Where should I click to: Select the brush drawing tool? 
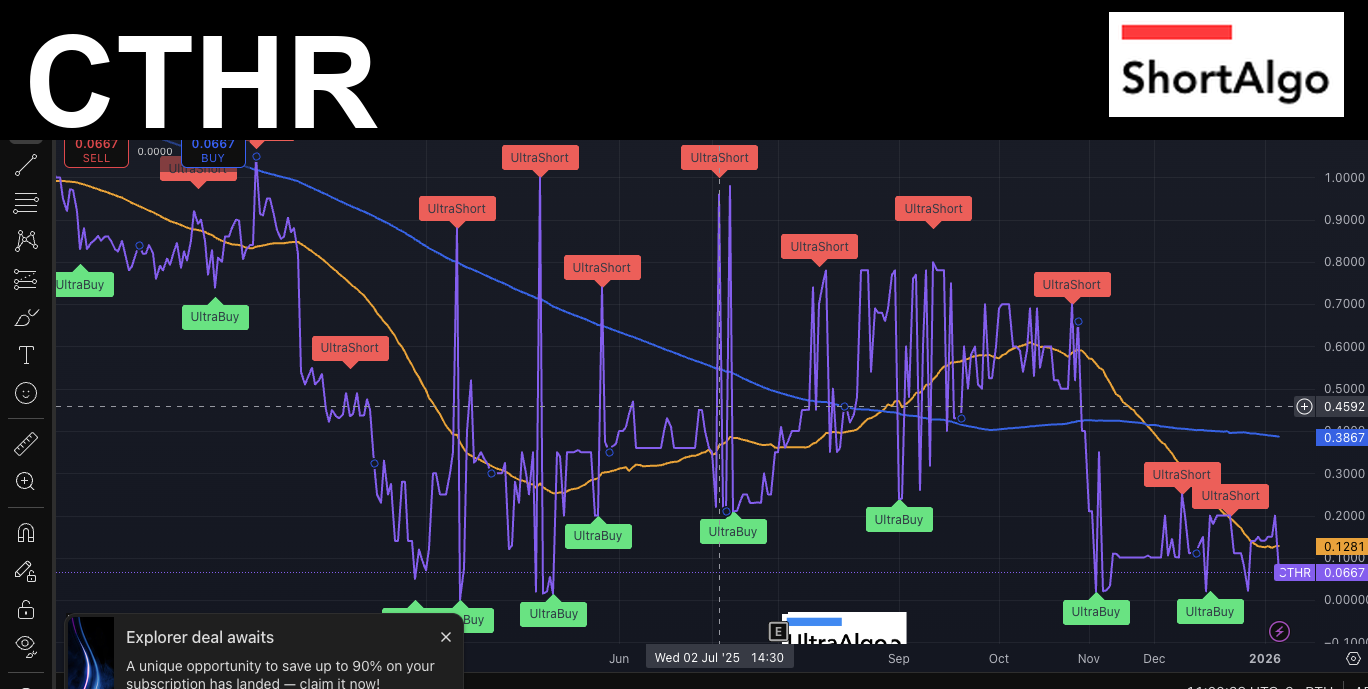[26, 318]
